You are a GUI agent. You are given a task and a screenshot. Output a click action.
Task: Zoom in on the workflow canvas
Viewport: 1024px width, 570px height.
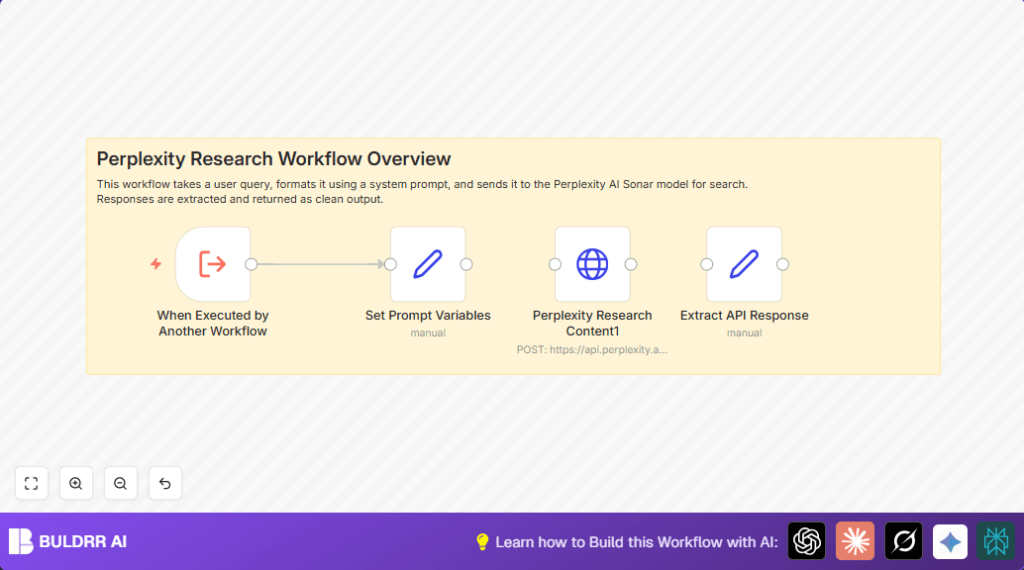click(76, 483)
